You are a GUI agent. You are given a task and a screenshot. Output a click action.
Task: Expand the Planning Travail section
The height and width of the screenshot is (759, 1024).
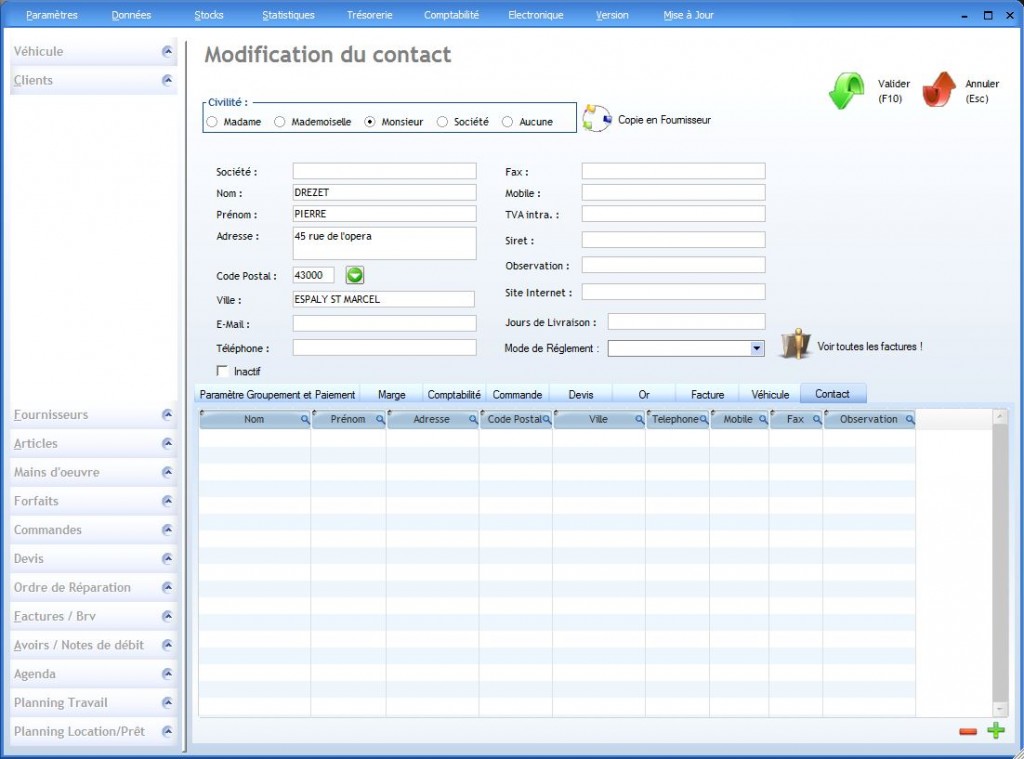(x=167, y=702)
